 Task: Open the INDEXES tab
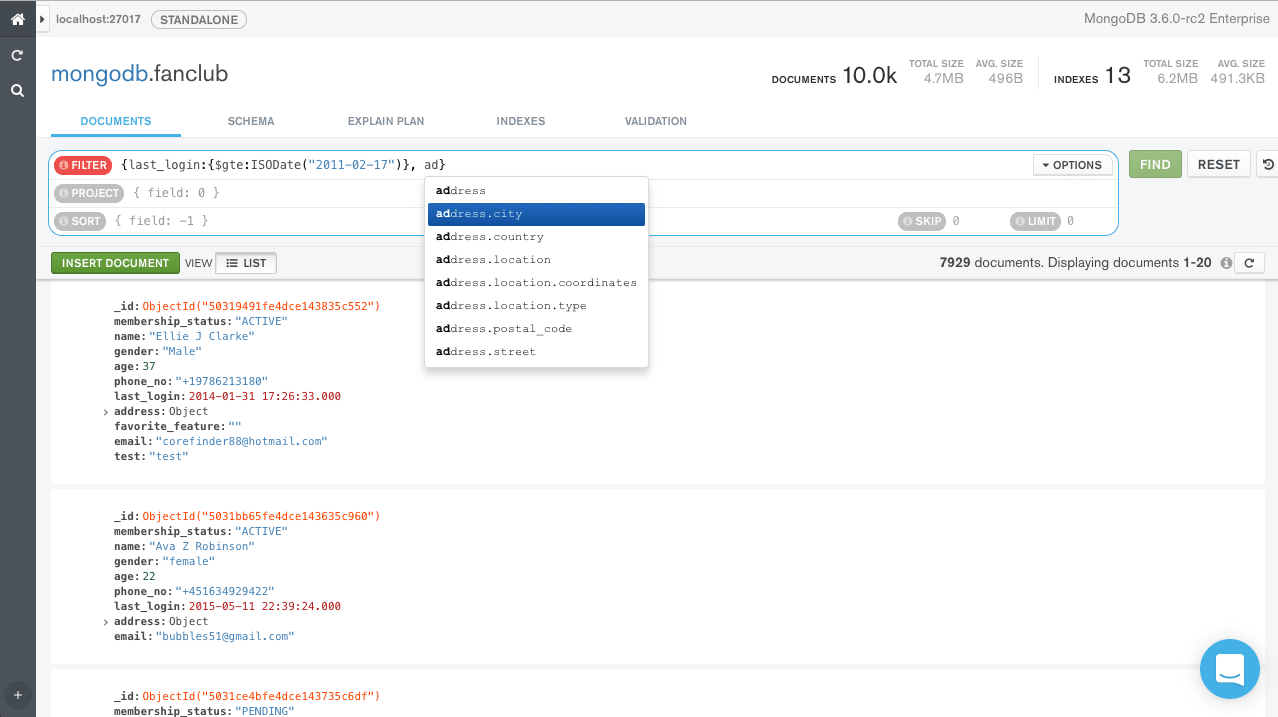521,121
